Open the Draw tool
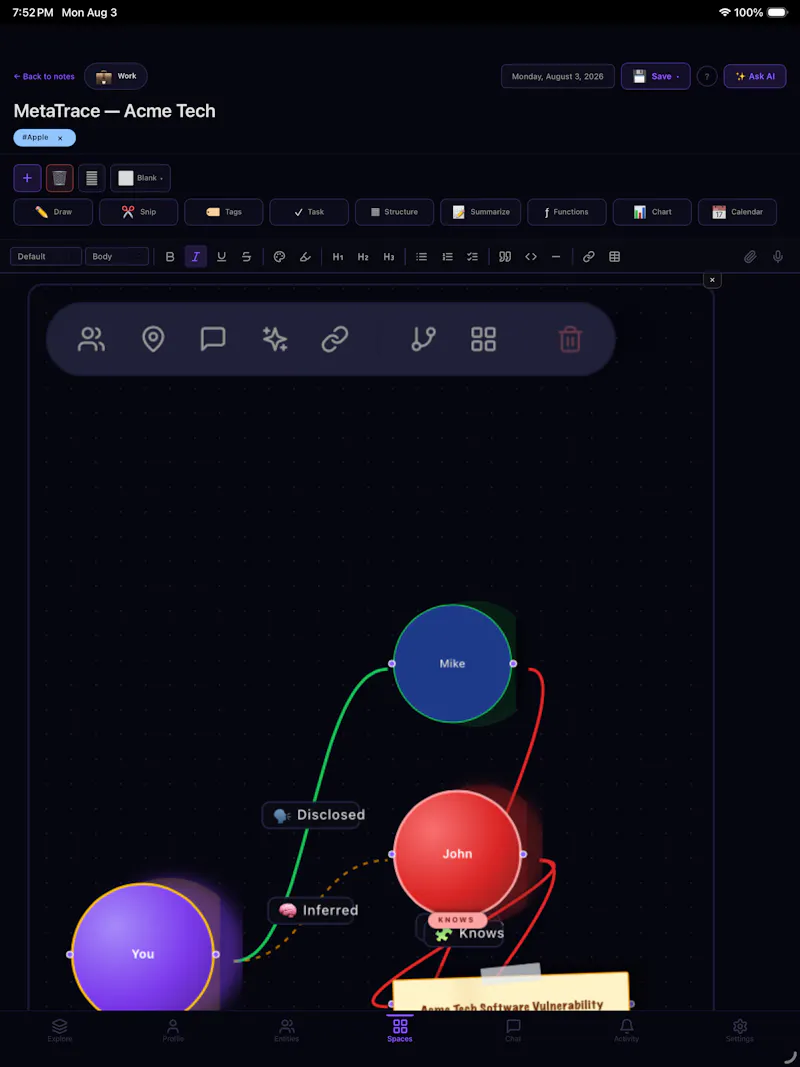Screen dimensions: 800x1067 tap(53, 212)
